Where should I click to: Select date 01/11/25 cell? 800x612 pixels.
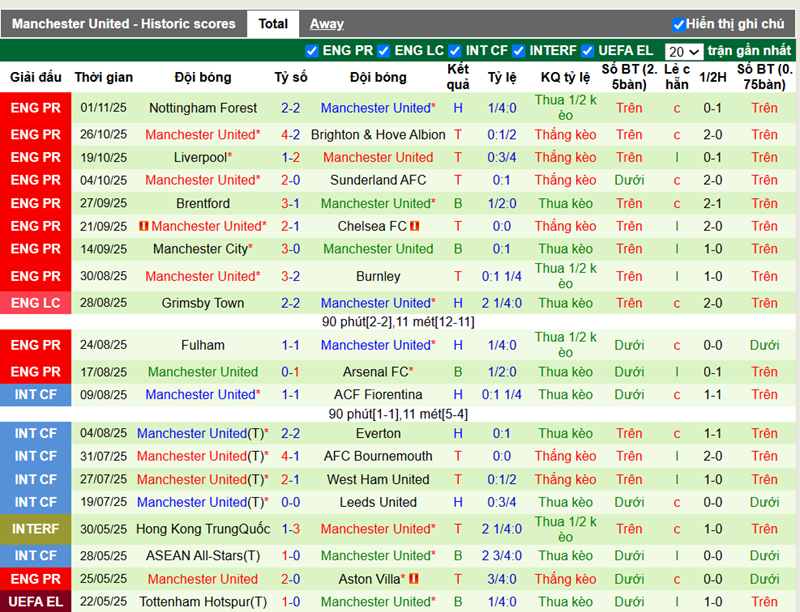pos(104,108)
